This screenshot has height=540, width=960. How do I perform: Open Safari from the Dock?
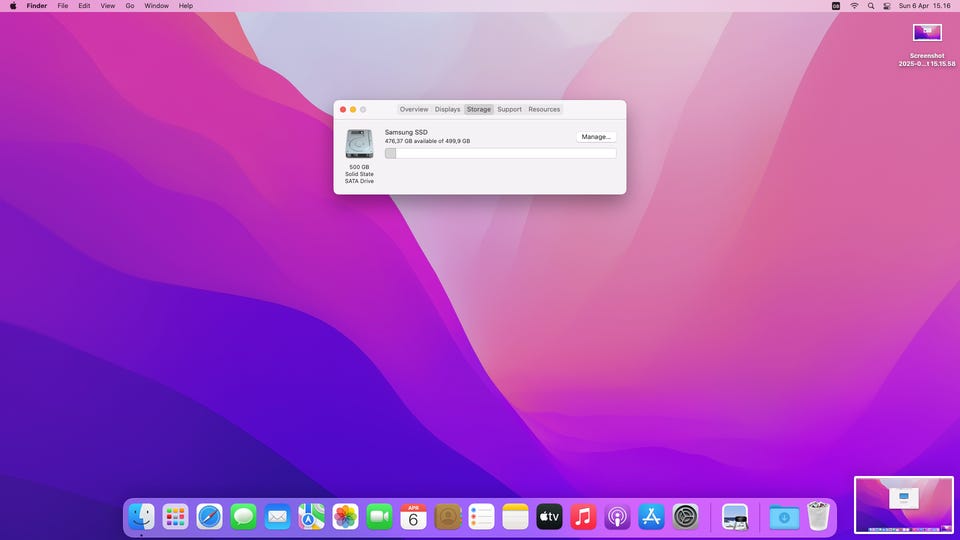[209, 517]
